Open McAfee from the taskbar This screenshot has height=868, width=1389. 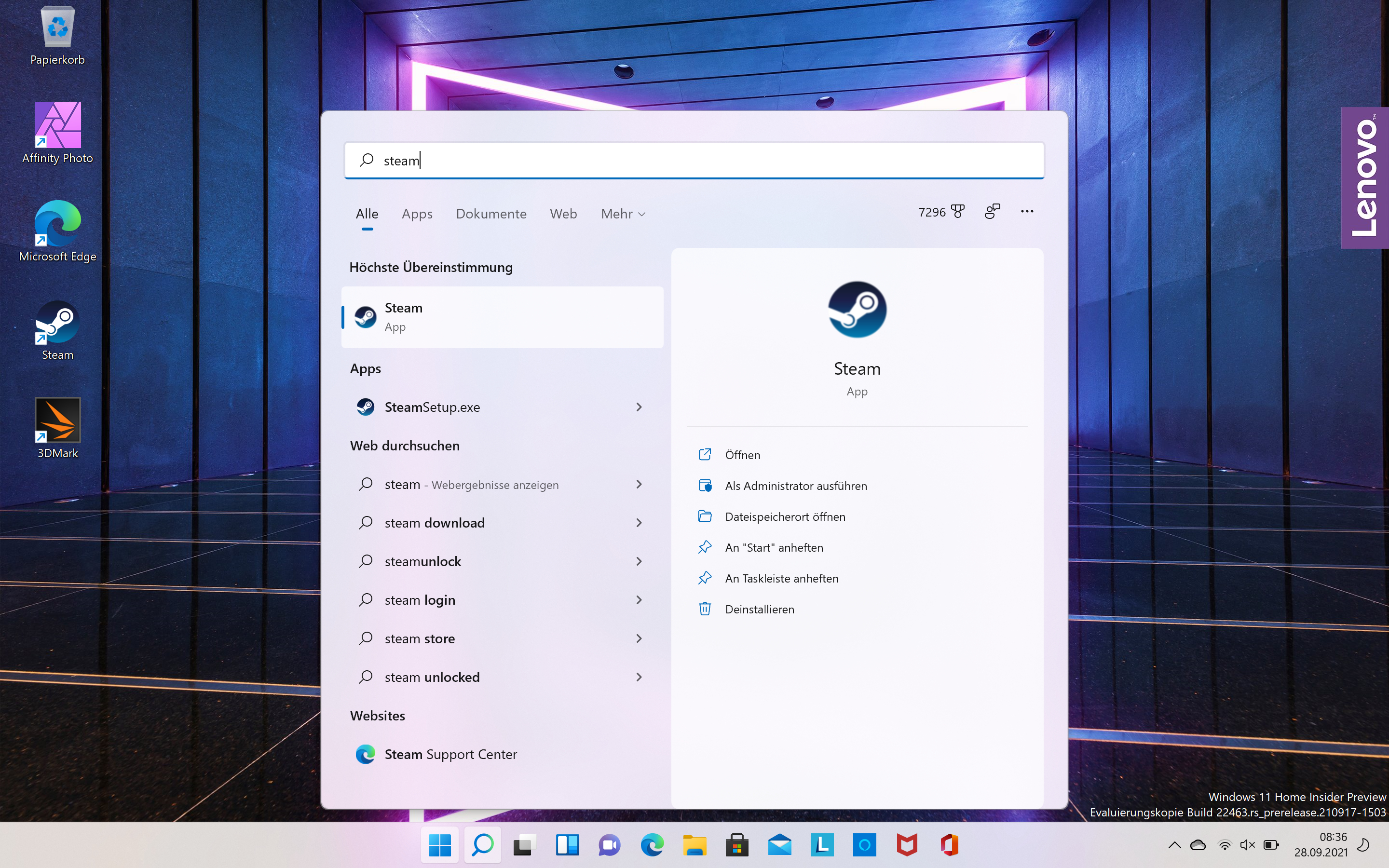tap(907, 845)
